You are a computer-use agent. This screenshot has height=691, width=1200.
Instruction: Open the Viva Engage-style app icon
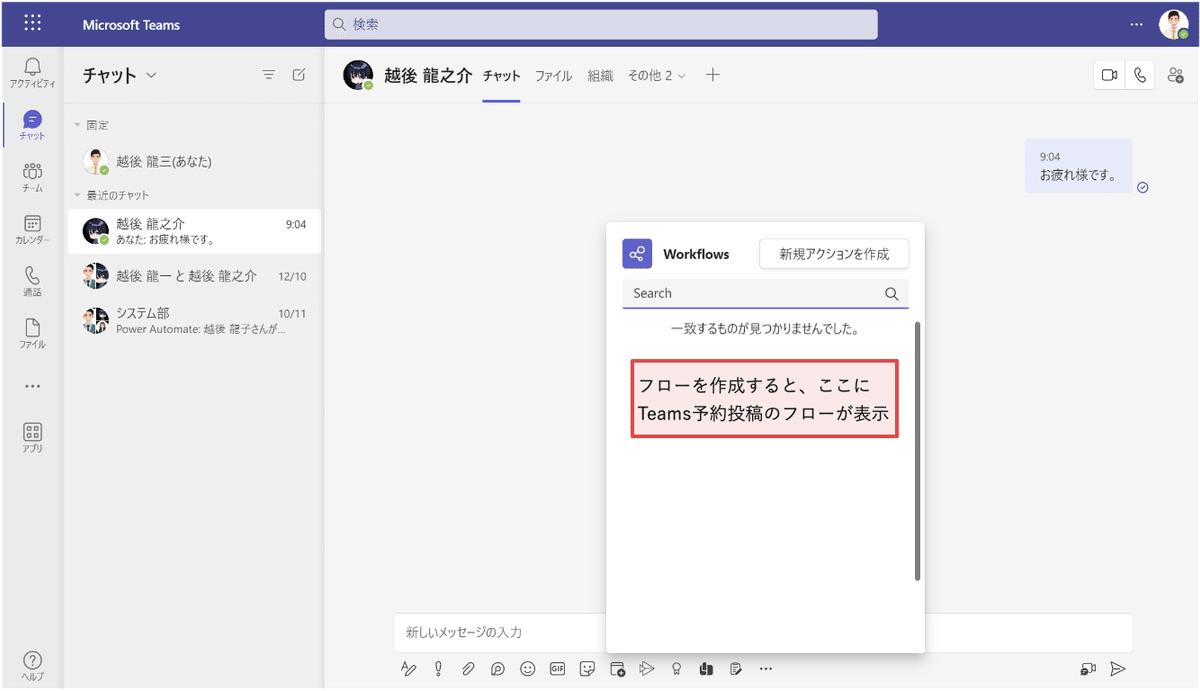[x=707, y=669]
